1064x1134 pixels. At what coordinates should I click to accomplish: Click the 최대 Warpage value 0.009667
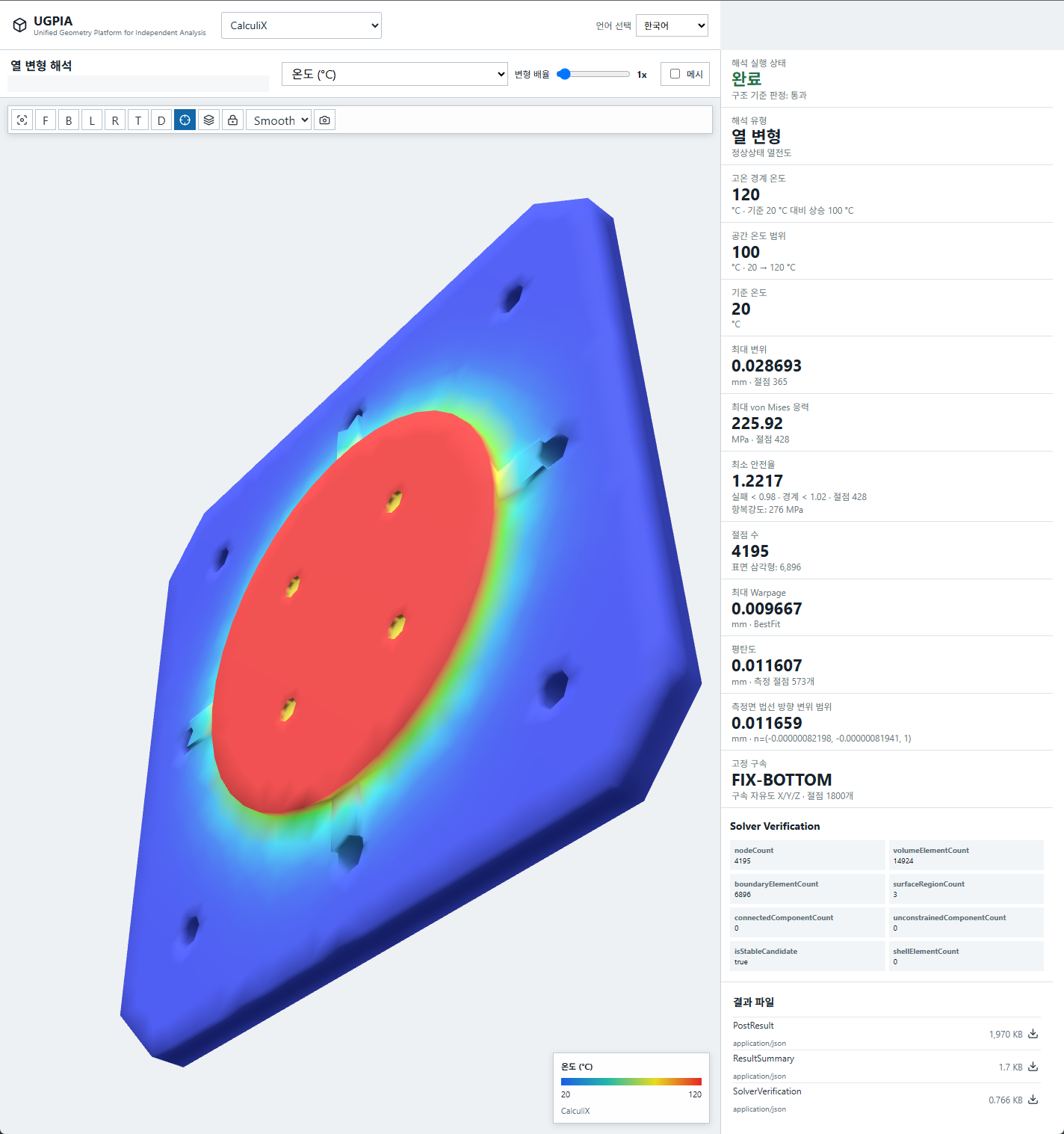click(x=767, y=608)
